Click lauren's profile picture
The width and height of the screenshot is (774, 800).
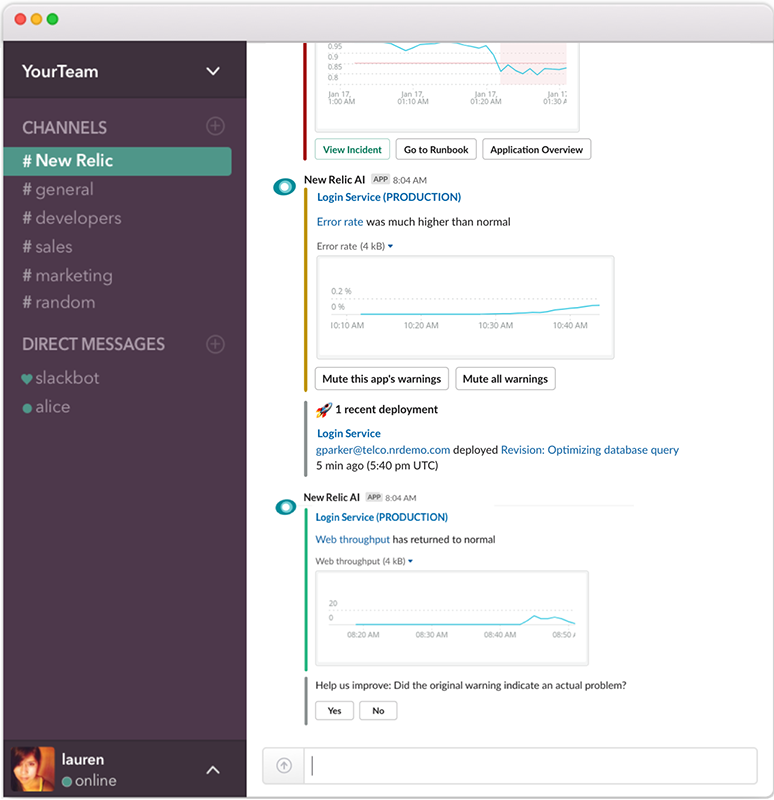pos(33,769)
